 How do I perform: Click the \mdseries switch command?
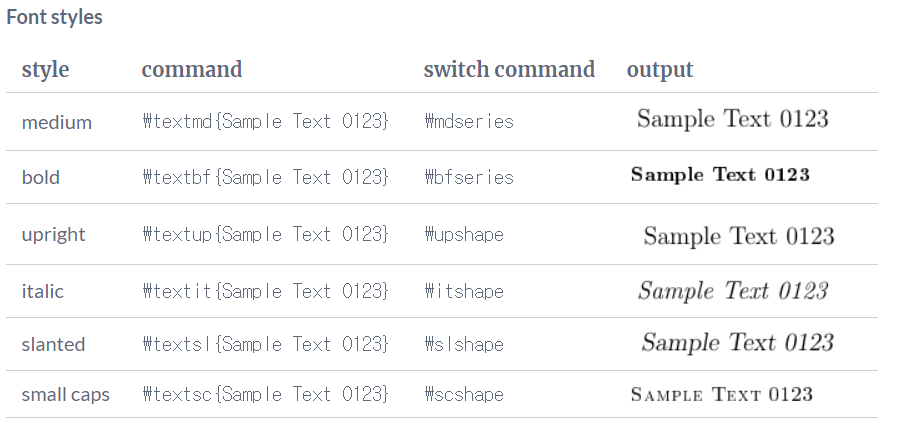(x=468, y=122)
